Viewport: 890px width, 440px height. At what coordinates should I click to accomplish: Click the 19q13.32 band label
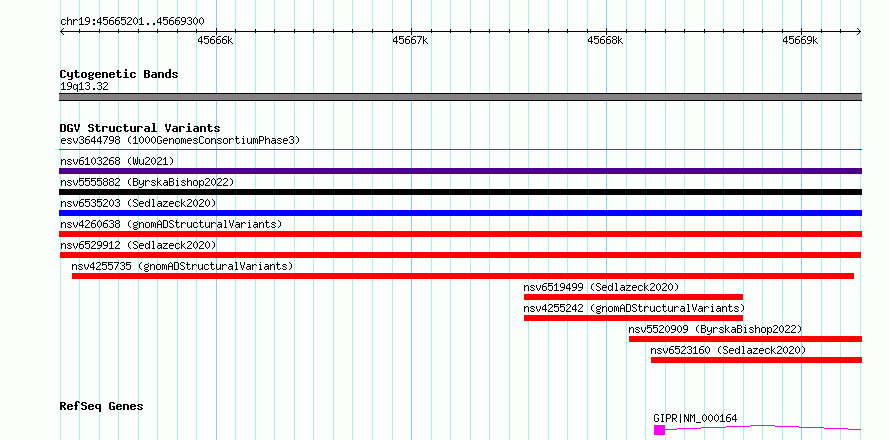pos(84,87)
